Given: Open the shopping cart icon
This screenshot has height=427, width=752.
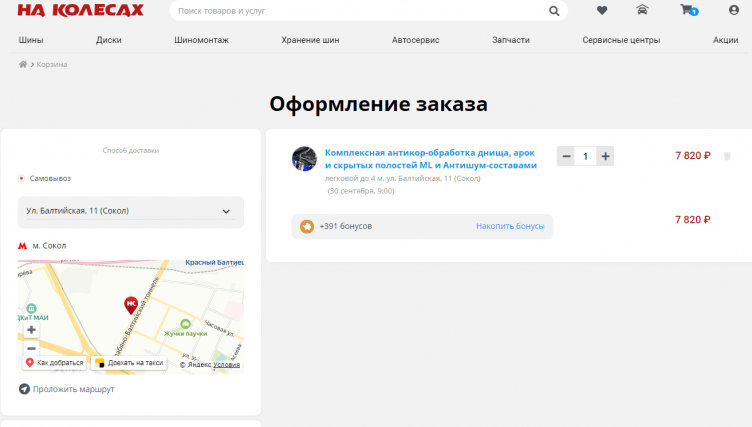Looking at the screenshot, I should click(x=687, y=11).
